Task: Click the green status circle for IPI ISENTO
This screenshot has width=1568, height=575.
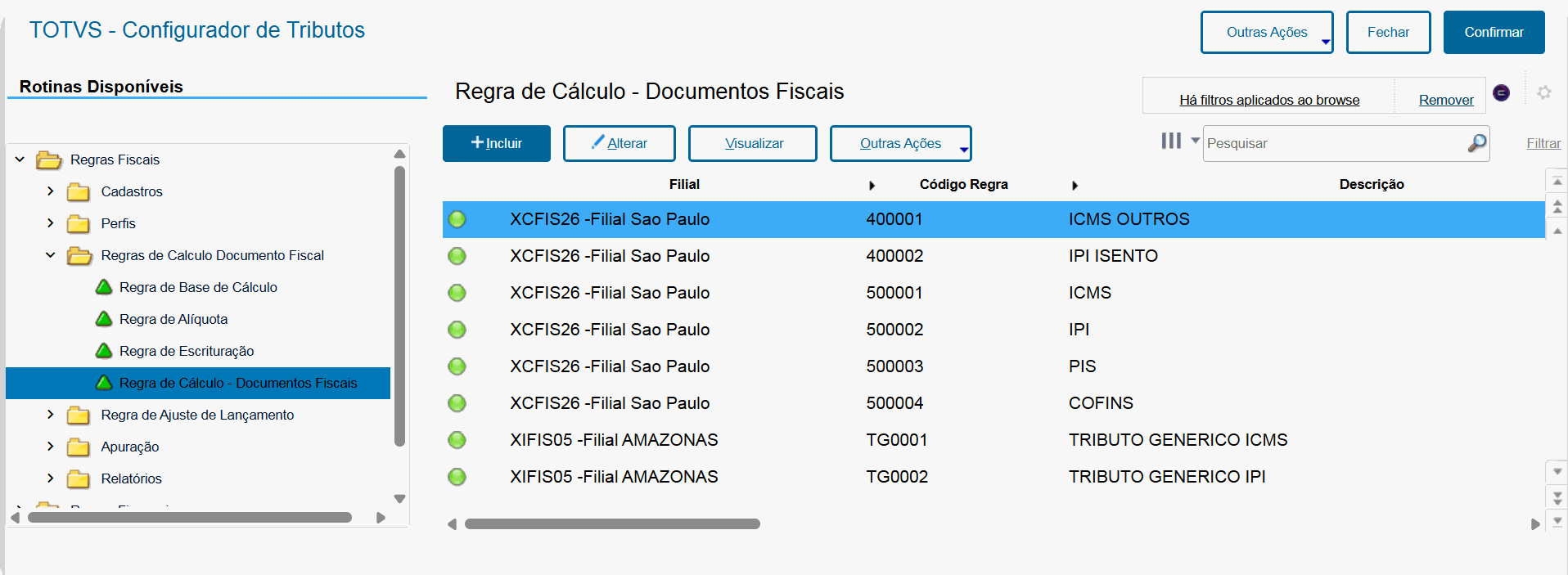Action: click(457, 256)
